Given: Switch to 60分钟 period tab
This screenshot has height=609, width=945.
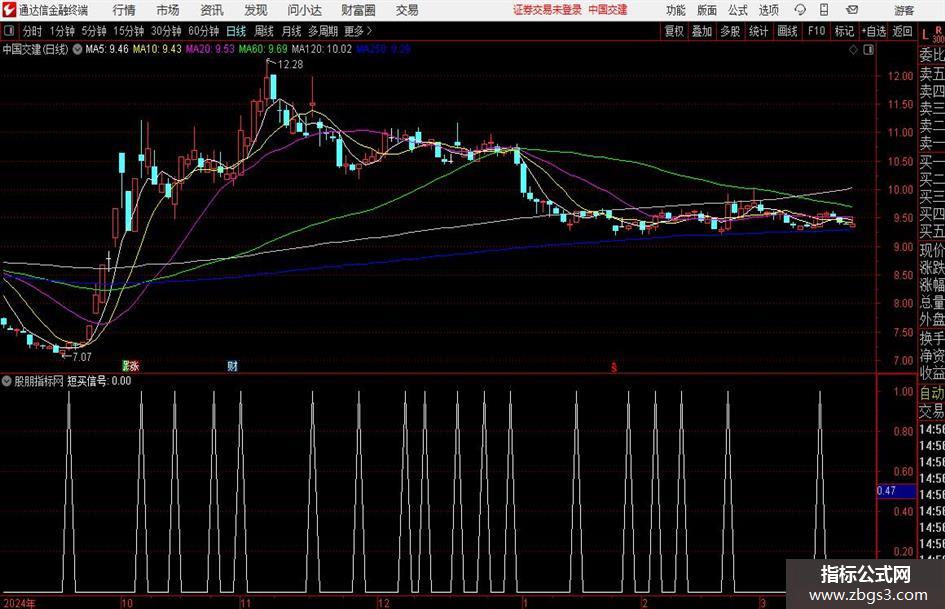Looking at the screenshot, I should pyautogui.click(x=204, y=31).
